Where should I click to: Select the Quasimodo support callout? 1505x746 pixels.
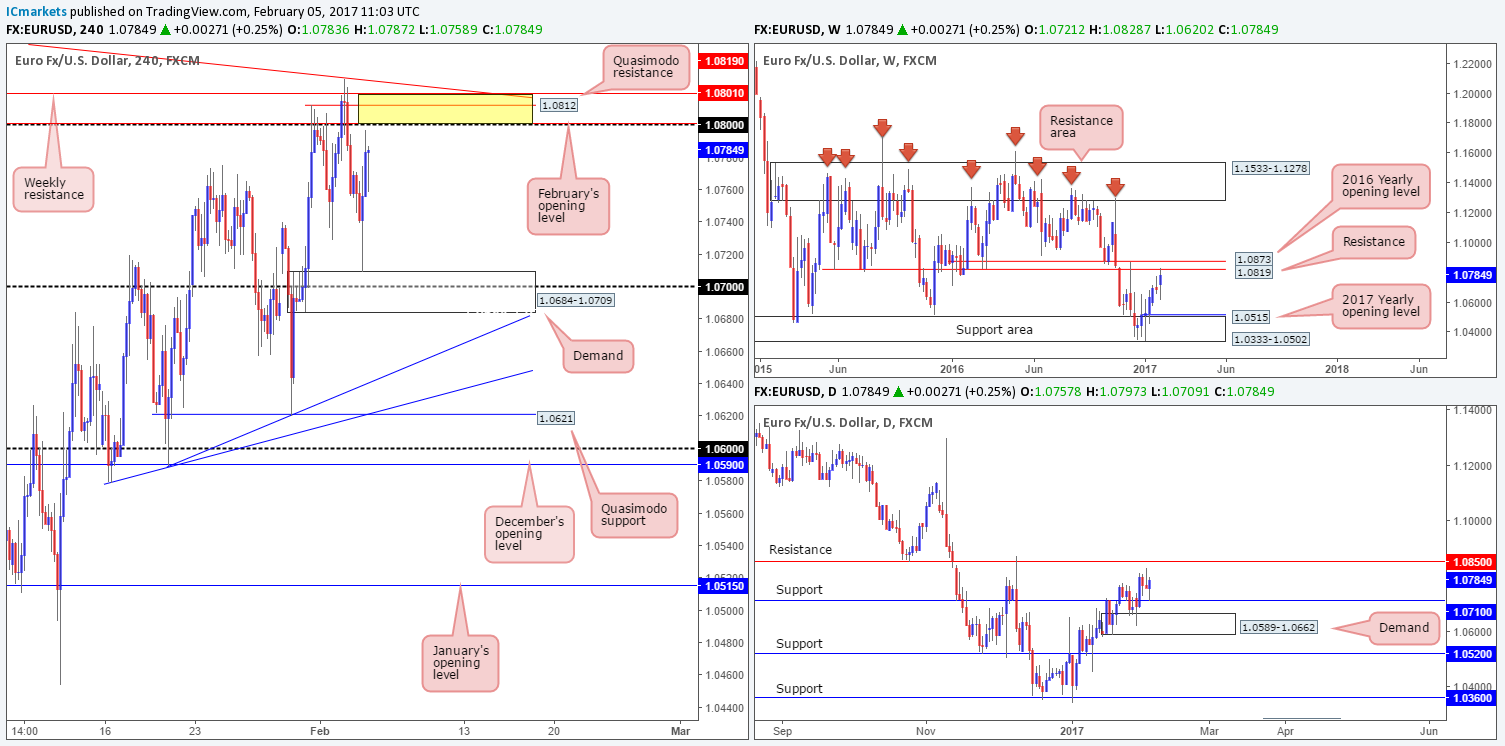pos(634,513)
